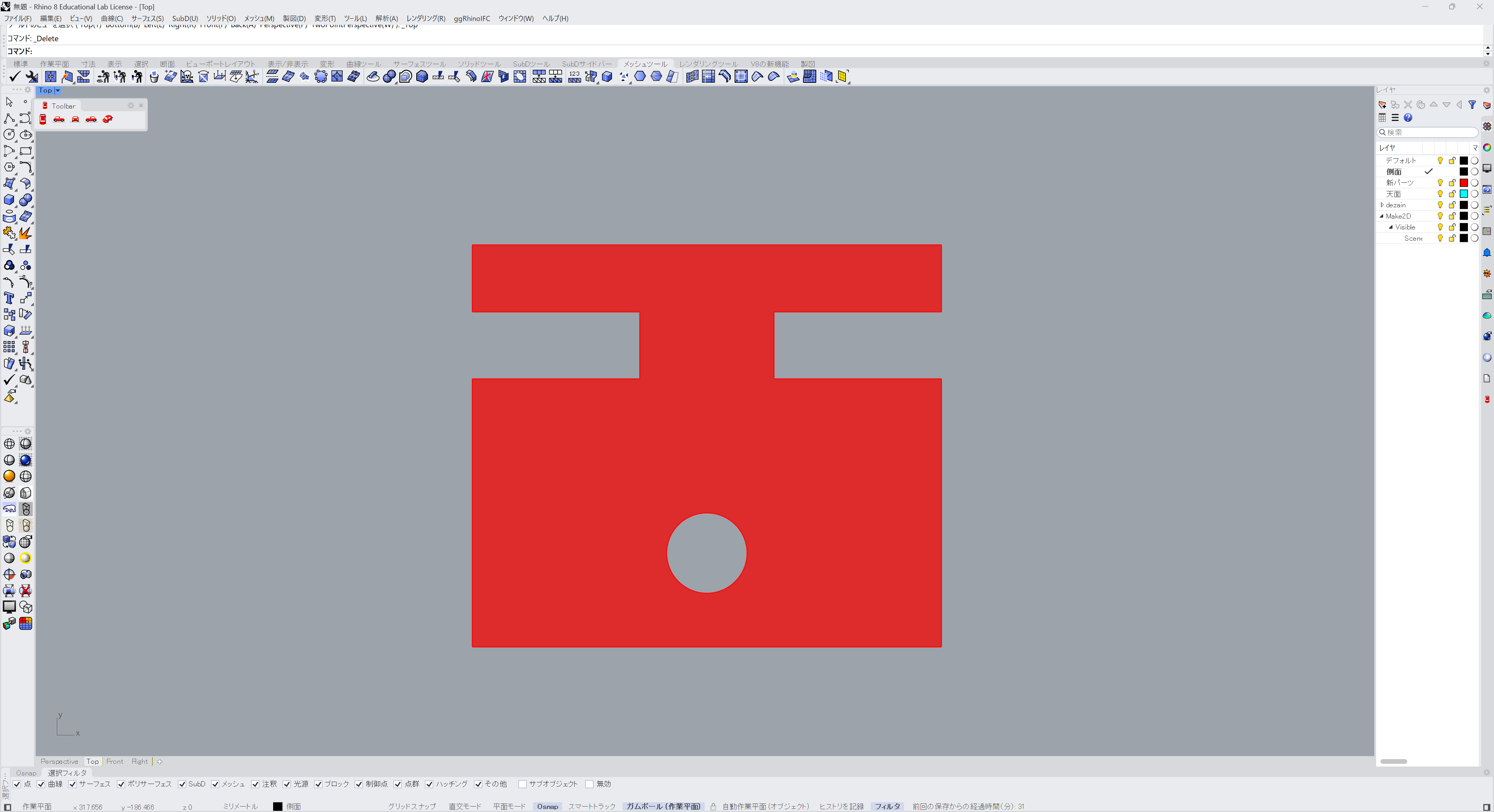Click the Rectangle drawing tool
1494x812 pixels.
[26, 151]
